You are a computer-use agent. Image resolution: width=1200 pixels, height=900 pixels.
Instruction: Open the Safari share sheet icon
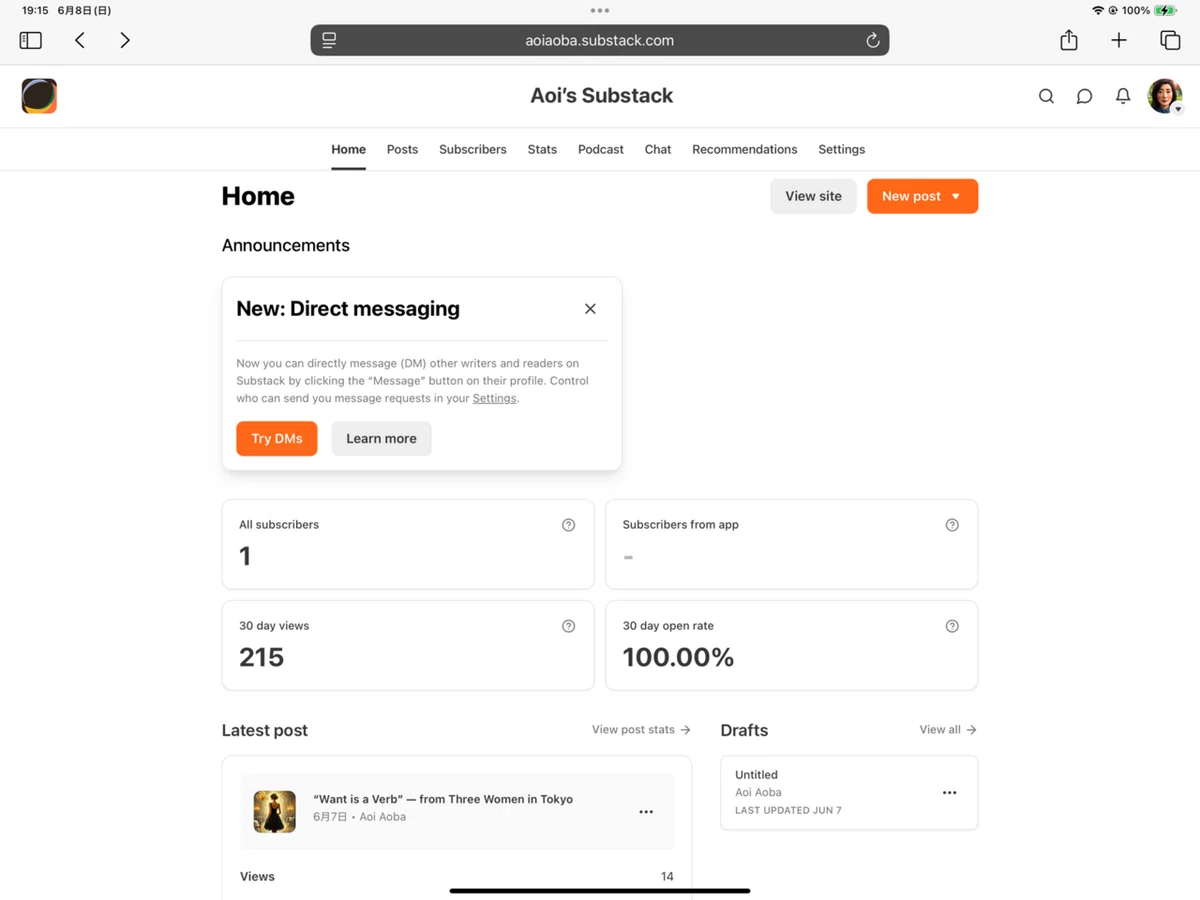coord(1069,40)
